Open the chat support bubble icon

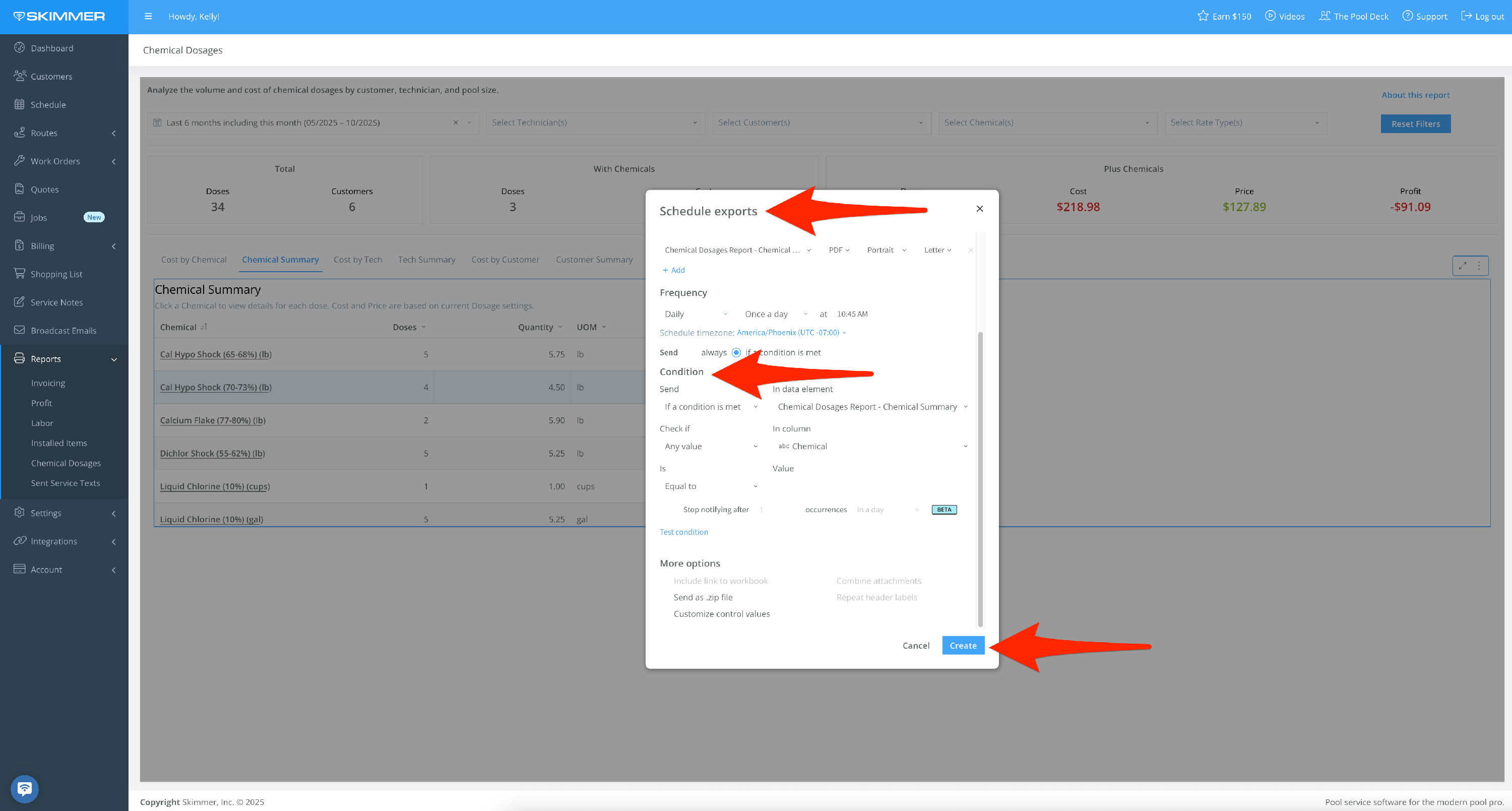point(24,789)
